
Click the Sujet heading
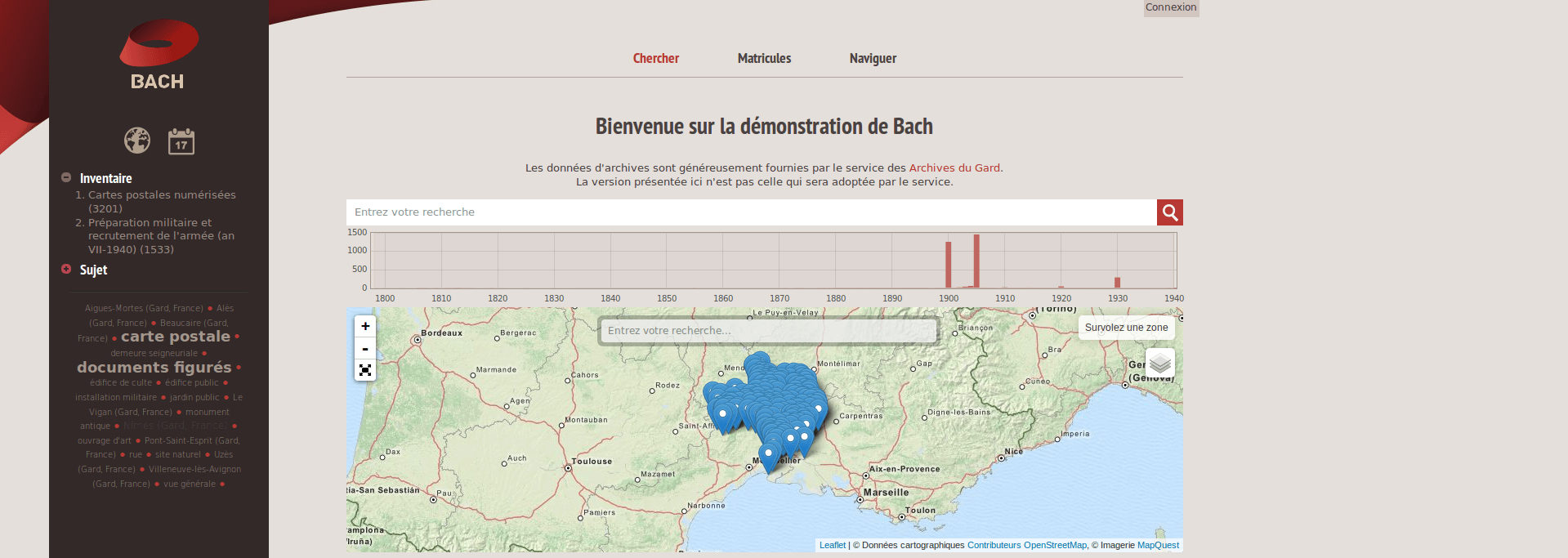93,270
